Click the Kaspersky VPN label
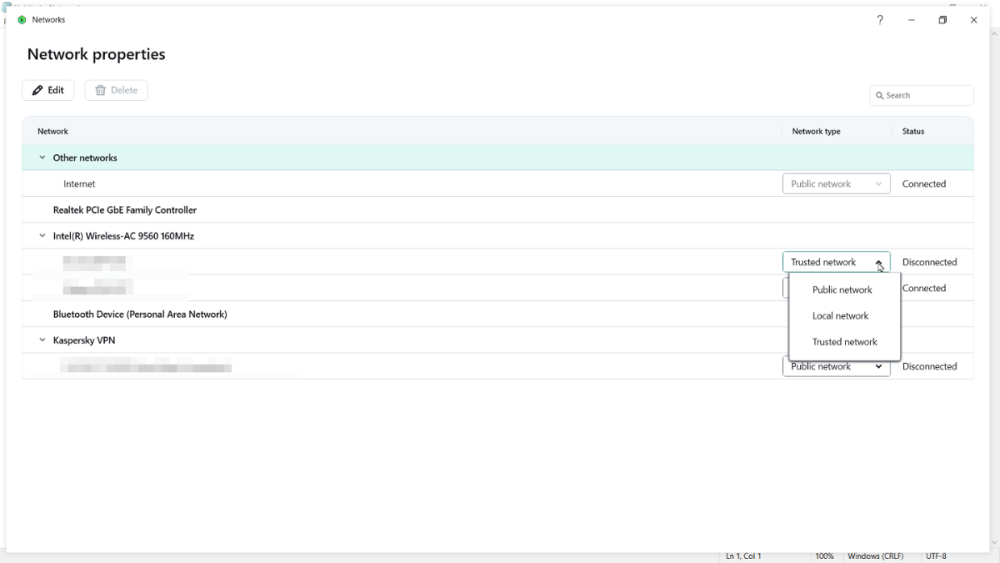The height and width of the screenshot is (563, 1000). [x=84, y=340]
